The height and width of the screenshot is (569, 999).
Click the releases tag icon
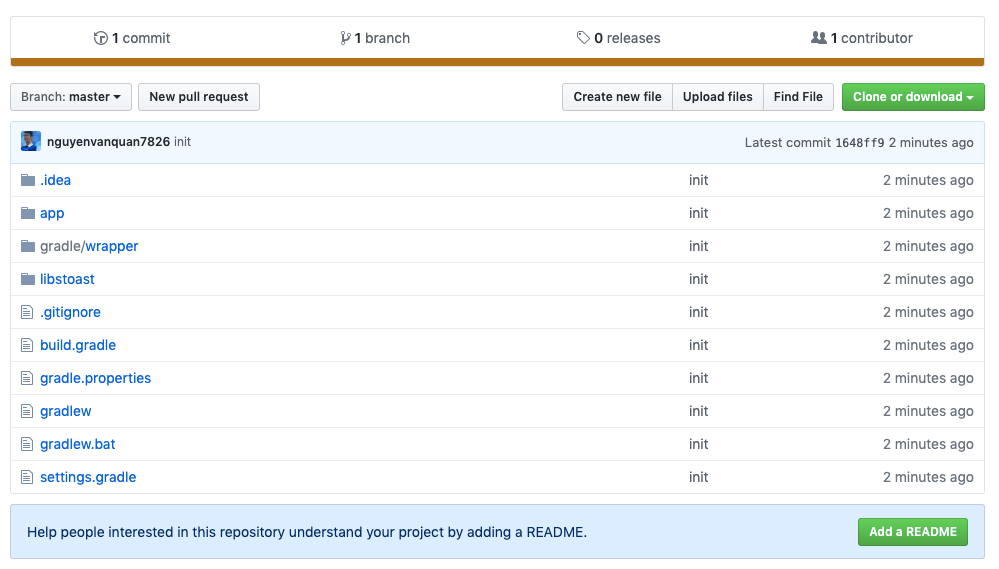[x=583, y=38]
